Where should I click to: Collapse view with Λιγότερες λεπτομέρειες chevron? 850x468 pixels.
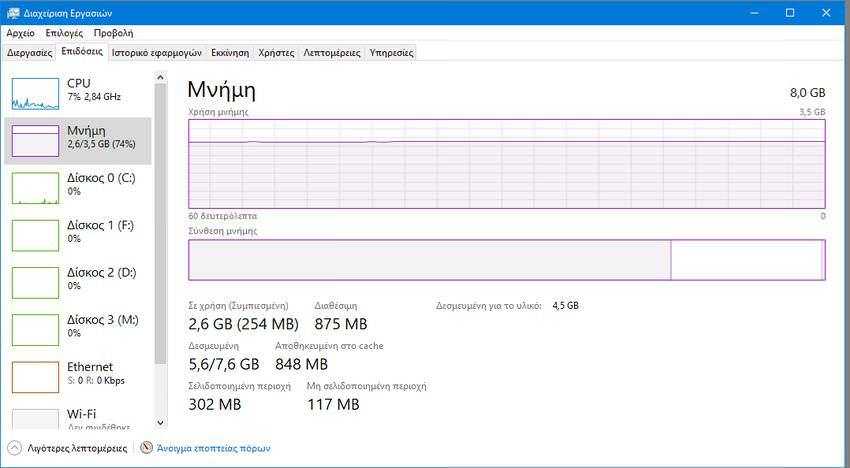tap(14, 448)
